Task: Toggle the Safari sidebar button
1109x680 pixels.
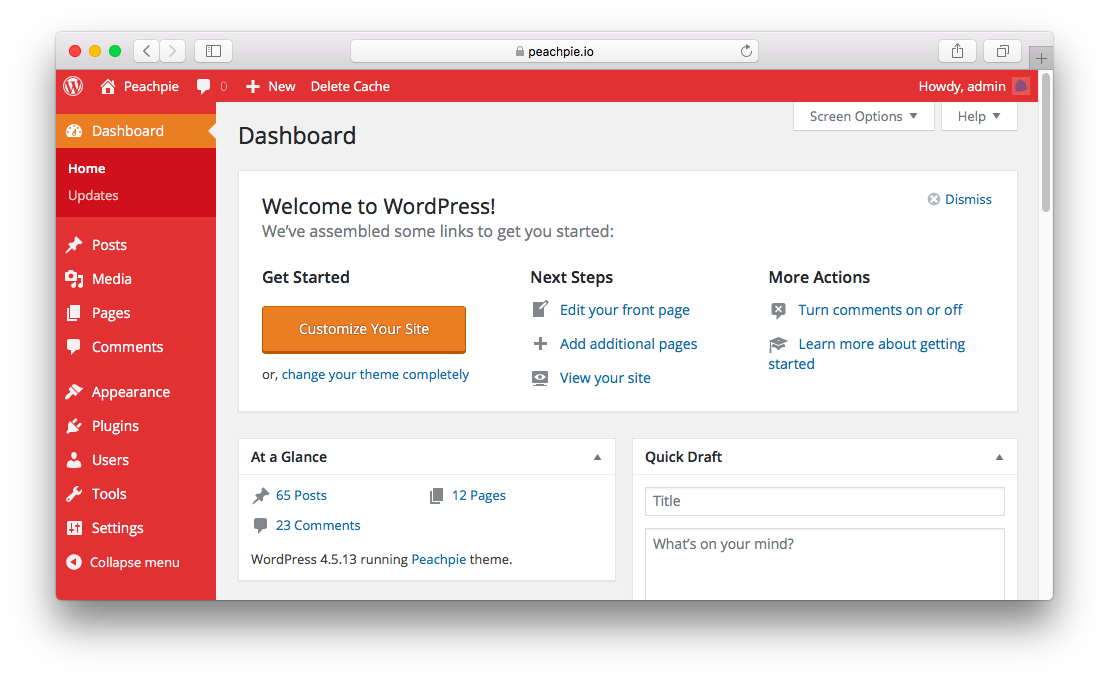Action: click(x=214, y=51)
